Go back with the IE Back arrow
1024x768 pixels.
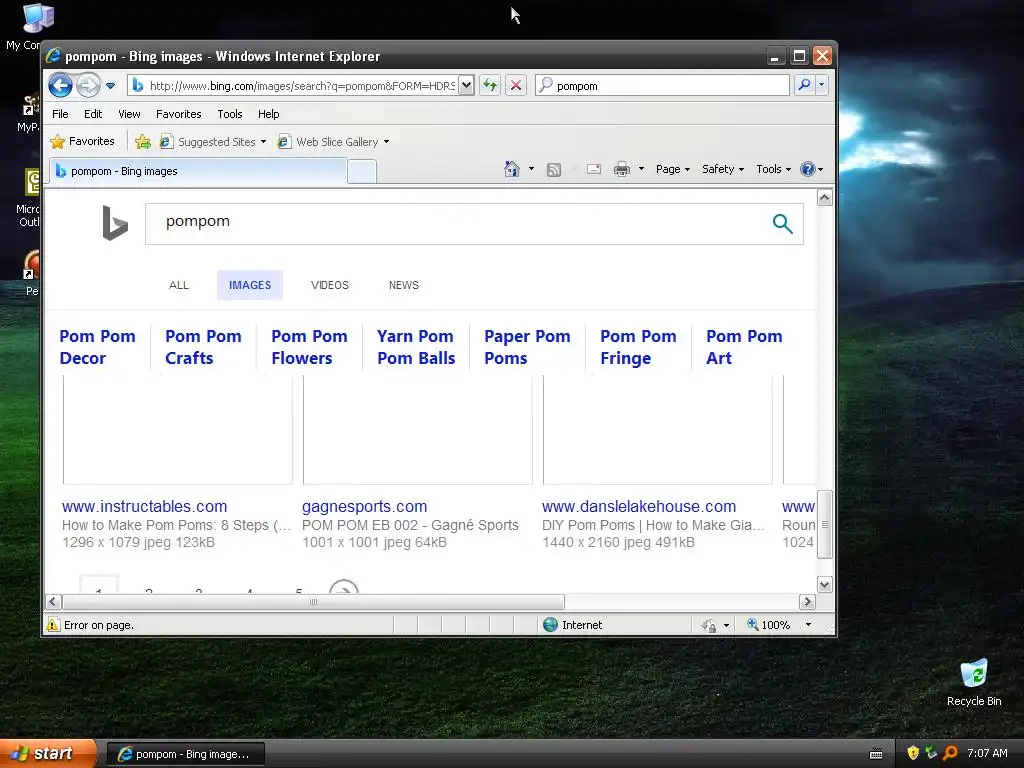point(61,86)
